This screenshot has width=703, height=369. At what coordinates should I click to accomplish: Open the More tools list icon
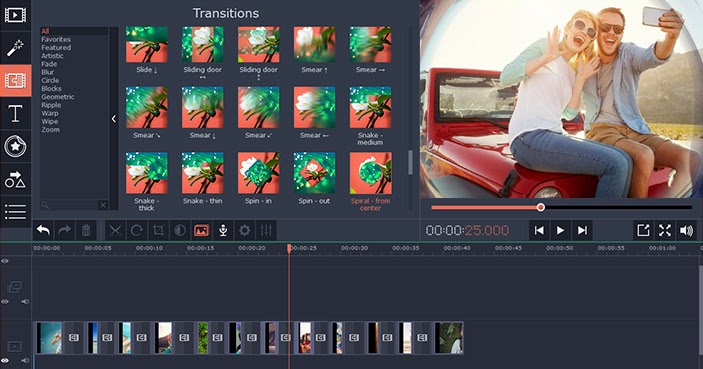[15, 212]
